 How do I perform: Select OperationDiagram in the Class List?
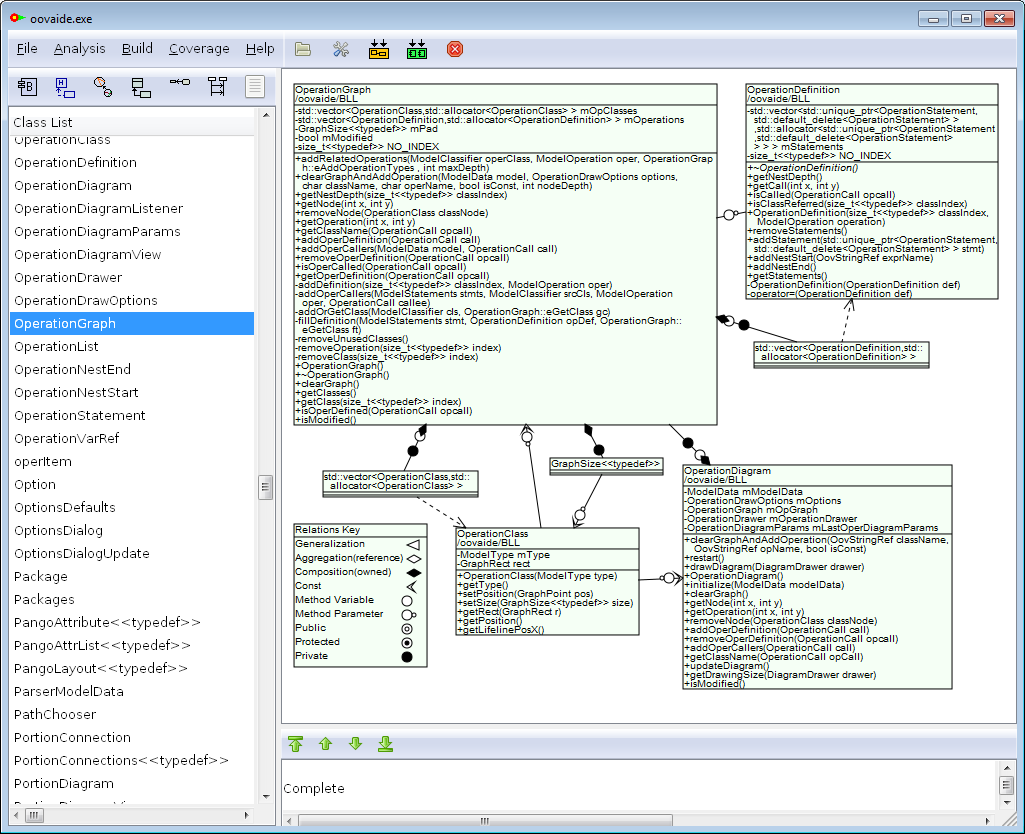tap(72, 185)
